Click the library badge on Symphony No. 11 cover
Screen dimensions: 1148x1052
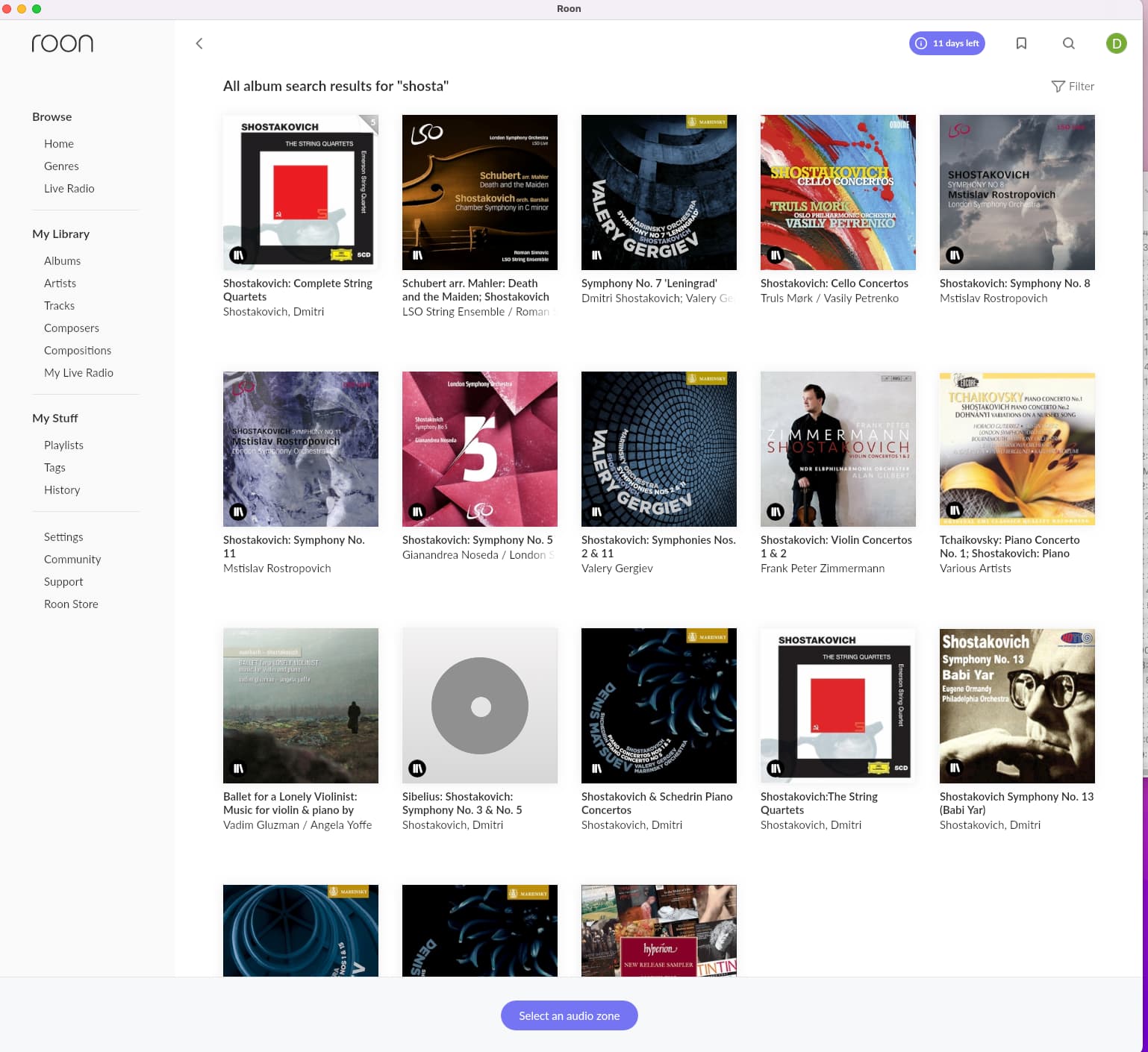(238, 512)
